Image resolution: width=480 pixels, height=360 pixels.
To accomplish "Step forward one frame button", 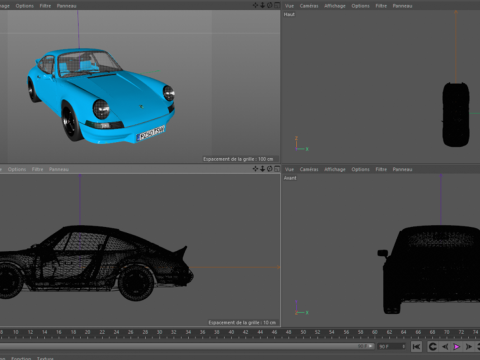I will click(469, 347).
